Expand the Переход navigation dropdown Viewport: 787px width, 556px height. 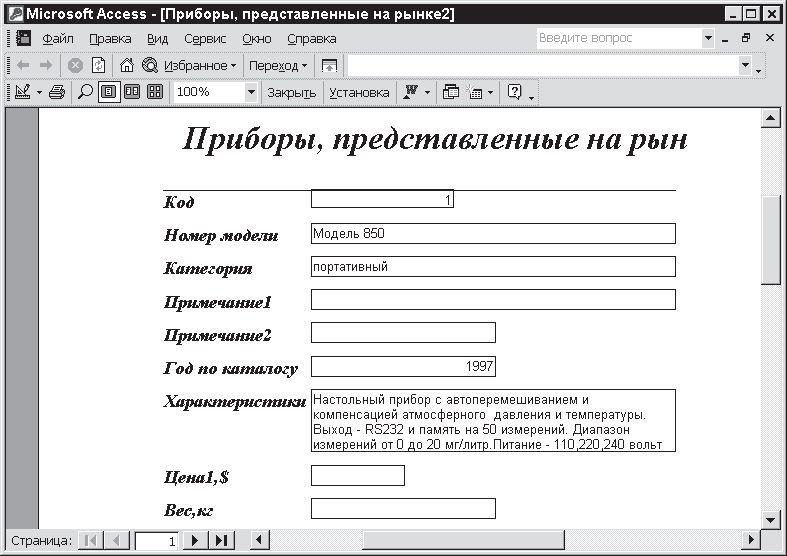pyautogui.click(x=278, y=65)
